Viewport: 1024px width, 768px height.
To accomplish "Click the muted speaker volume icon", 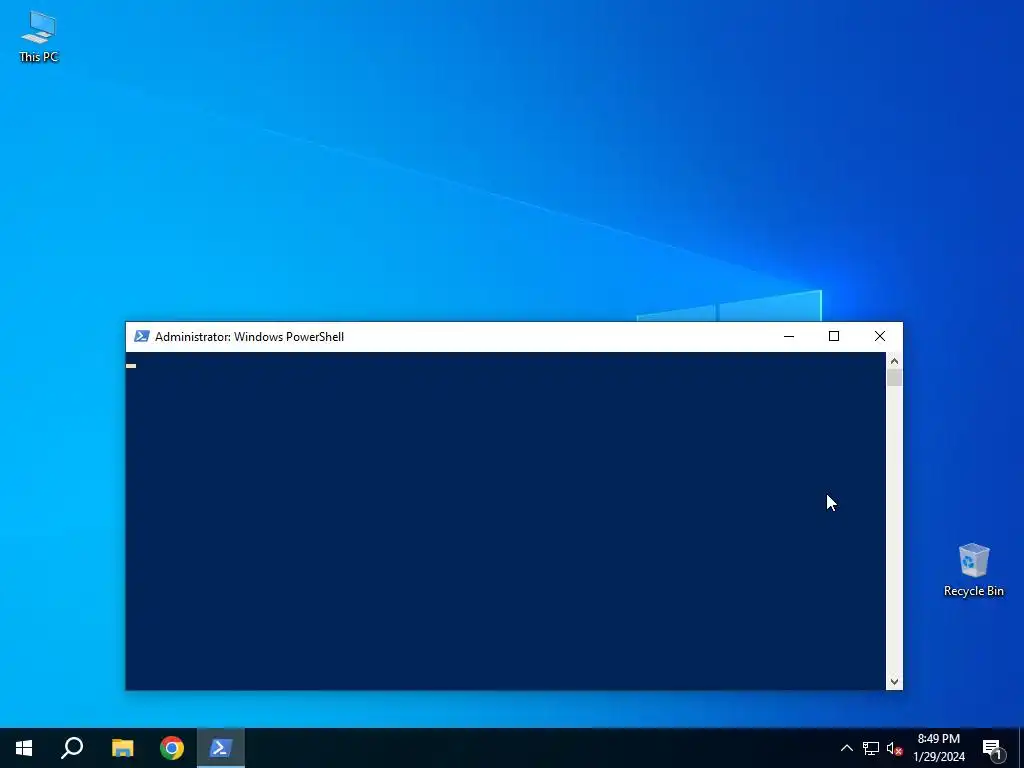I will pos(894,748).
